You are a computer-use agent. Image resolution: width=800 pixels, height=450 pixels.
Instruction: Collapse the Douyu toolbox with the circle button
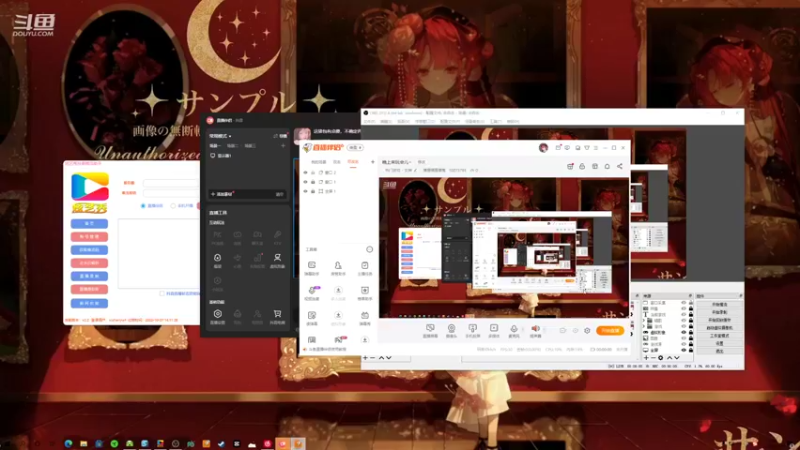click(369, 249)
